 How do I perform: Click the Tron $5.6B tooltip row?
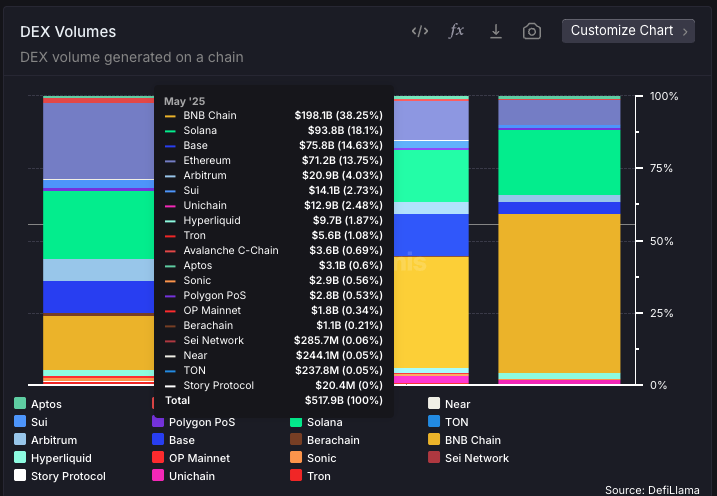point(273,235)
